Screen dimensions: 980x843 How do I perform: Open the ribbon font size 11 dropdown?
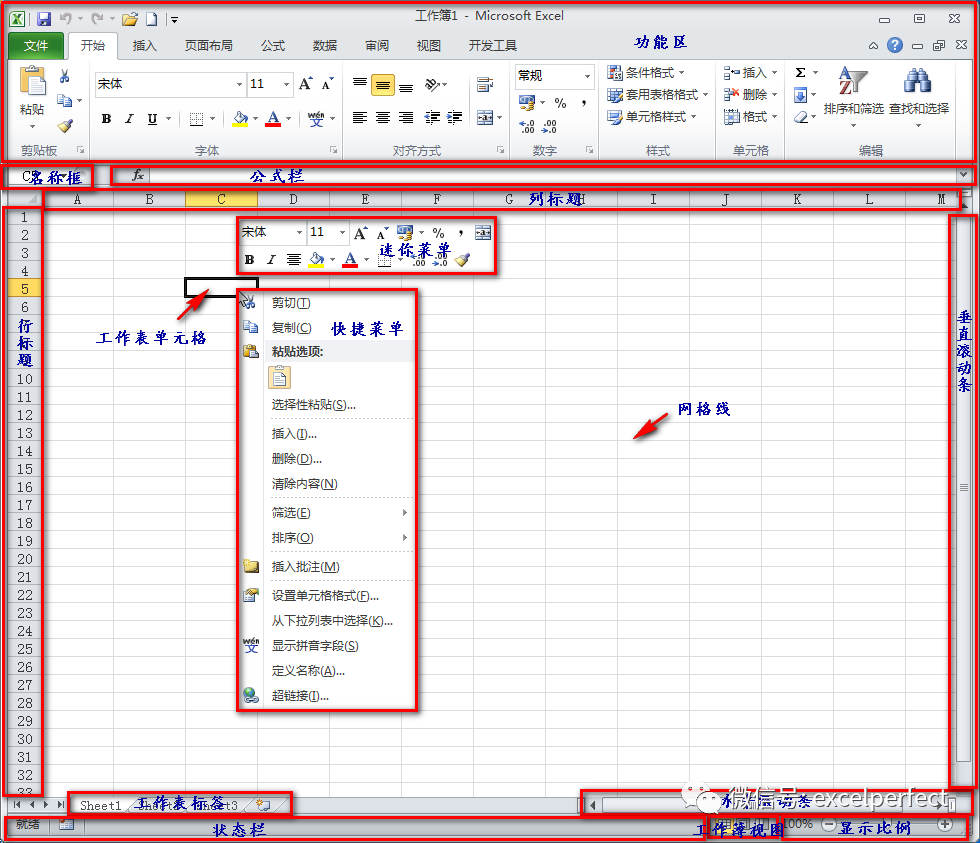(286, 84)
